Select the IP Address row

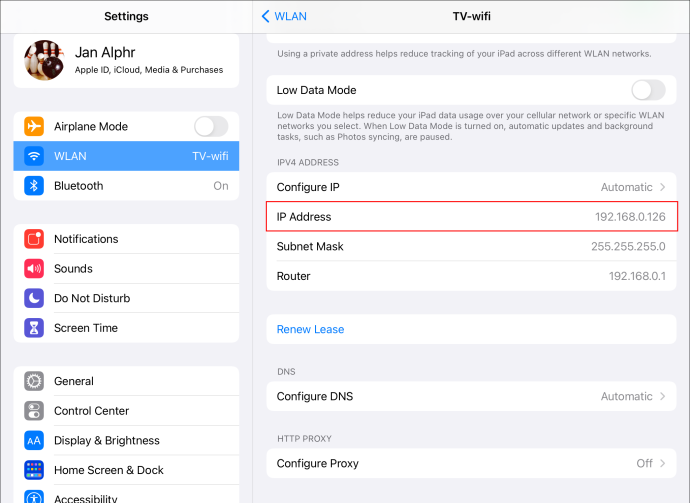pyautogui.click(x=471, y=217)
